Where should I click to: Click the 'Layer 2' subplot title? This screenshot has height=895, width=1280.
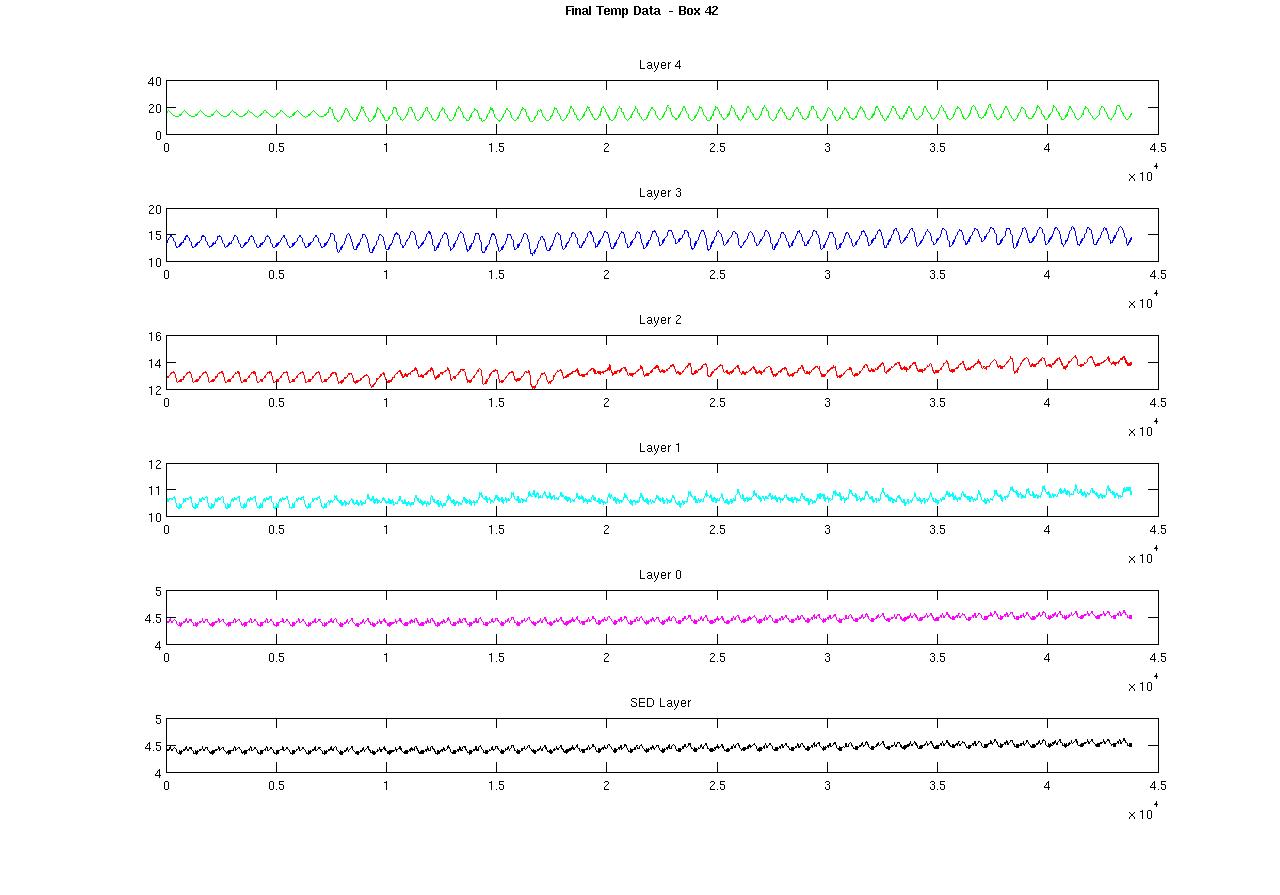click(660, 320)
